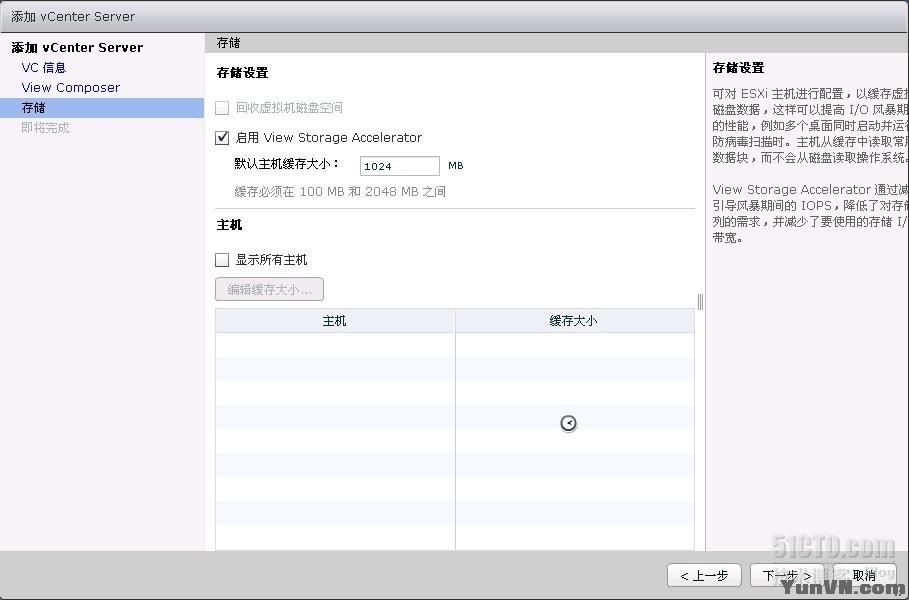909x600 pixels.
Task: Open the View Composer step
Action: (70, 88)
